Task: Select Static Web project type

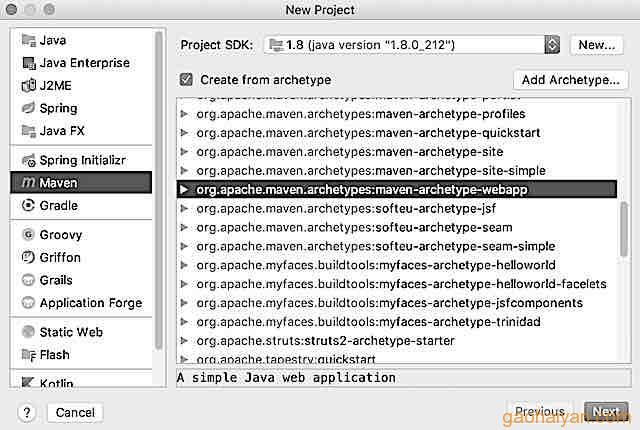Action: tap(82, 332)
